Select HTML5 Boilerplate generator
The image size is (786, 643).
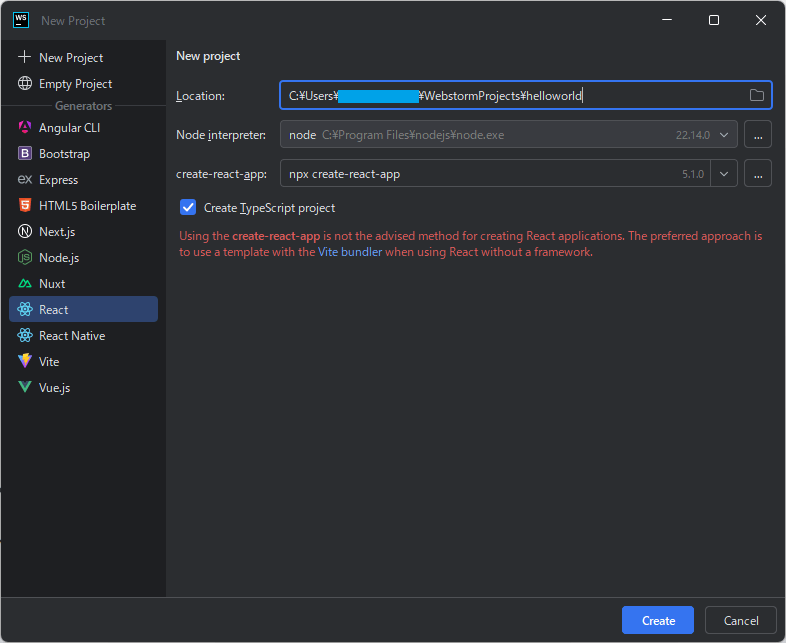(83, 205)
